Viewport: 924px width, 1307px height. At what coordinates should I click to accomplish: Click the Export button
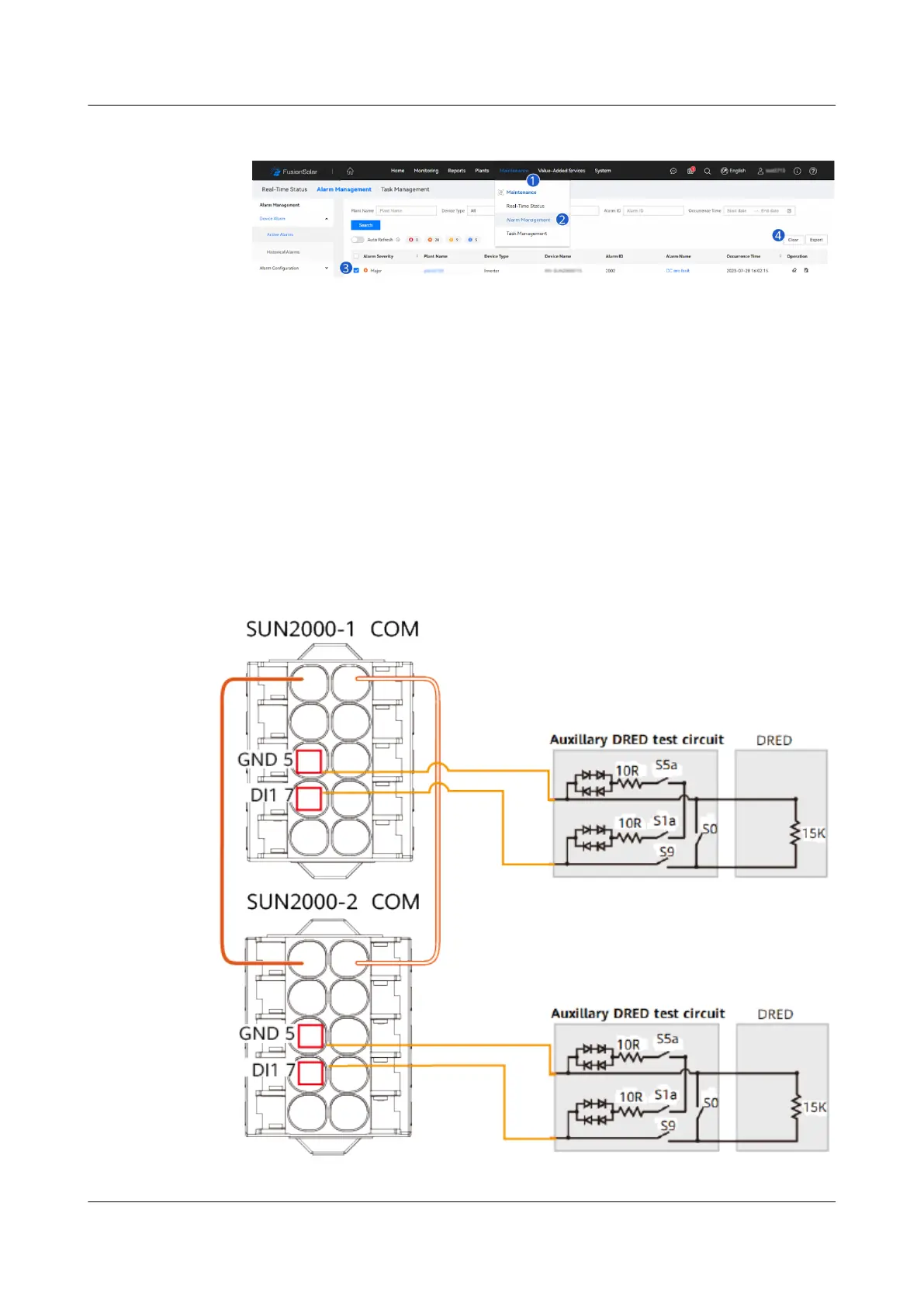click(816, 240)
